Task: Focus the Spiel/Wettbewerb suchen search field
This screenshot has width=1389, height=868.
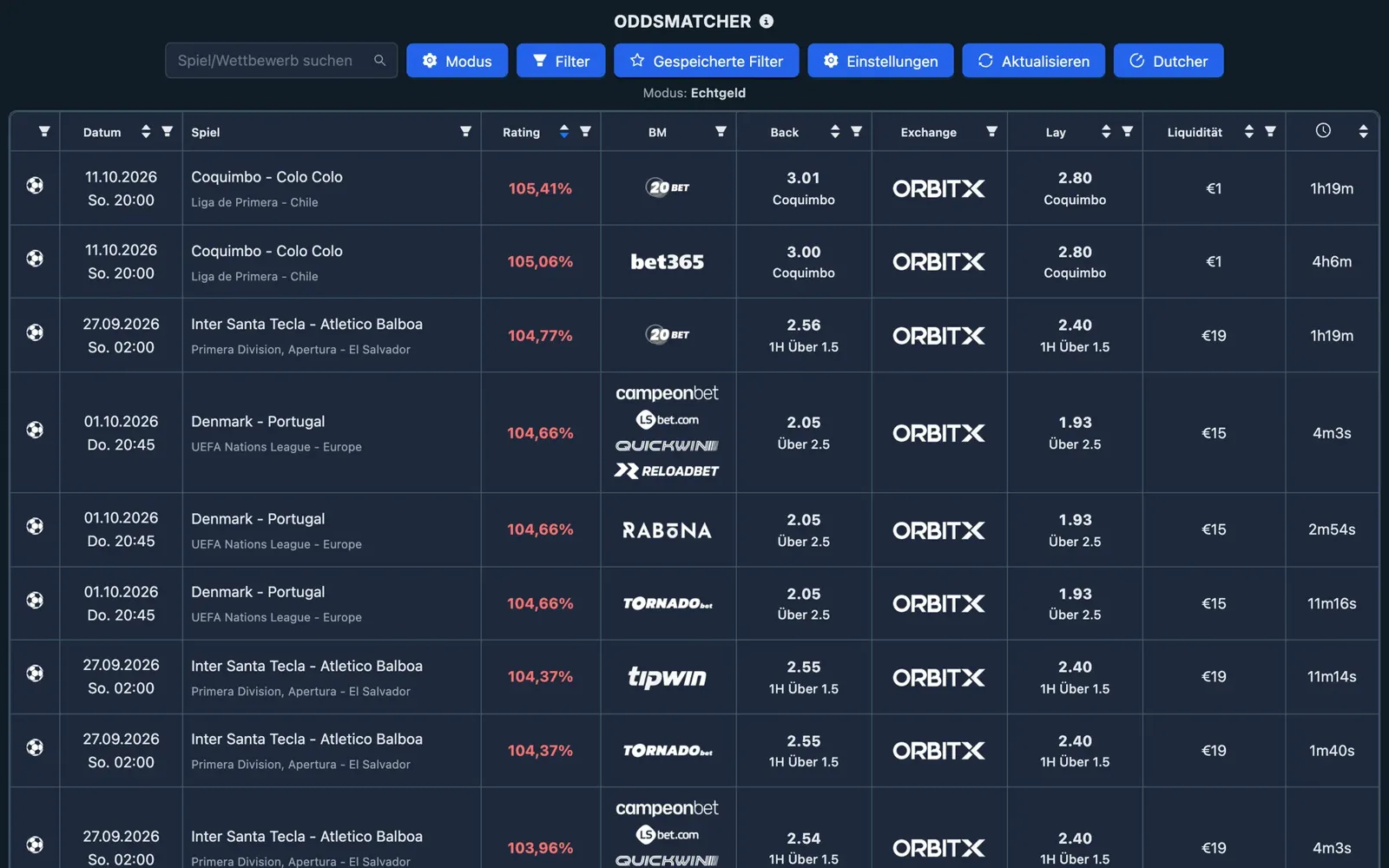Action: (281, 61)
